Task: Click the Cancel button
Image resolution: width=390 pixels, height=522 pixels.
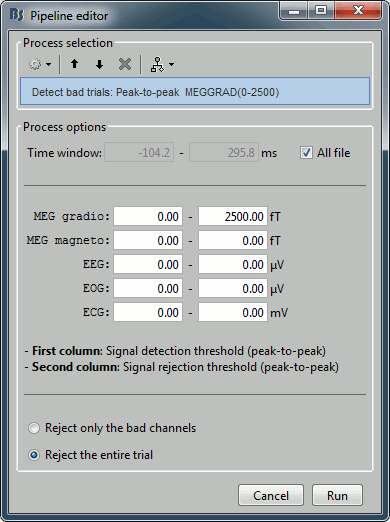Action: point(271,495)
